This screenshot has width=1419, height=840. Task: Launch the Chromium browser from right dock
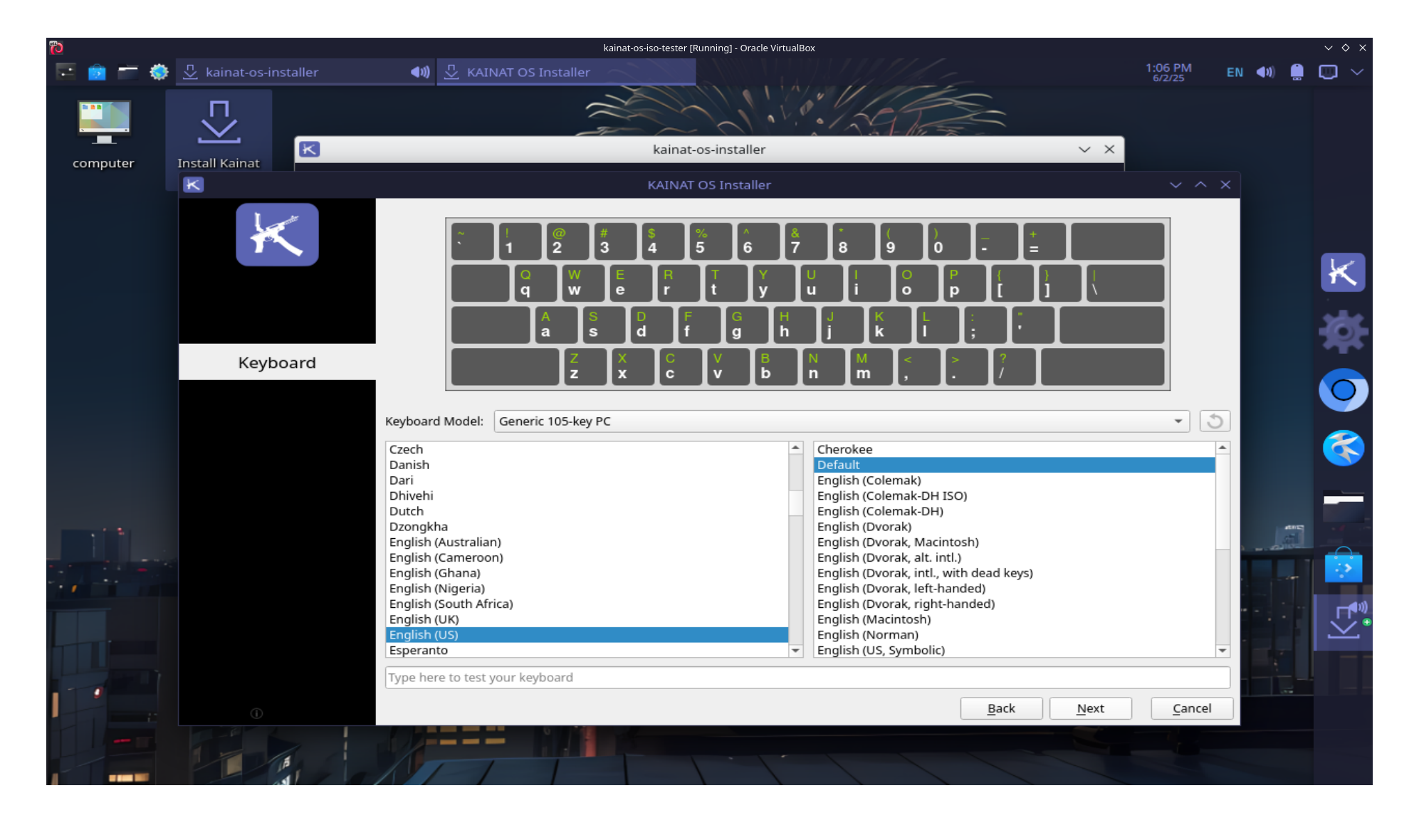pos(1343,390)
